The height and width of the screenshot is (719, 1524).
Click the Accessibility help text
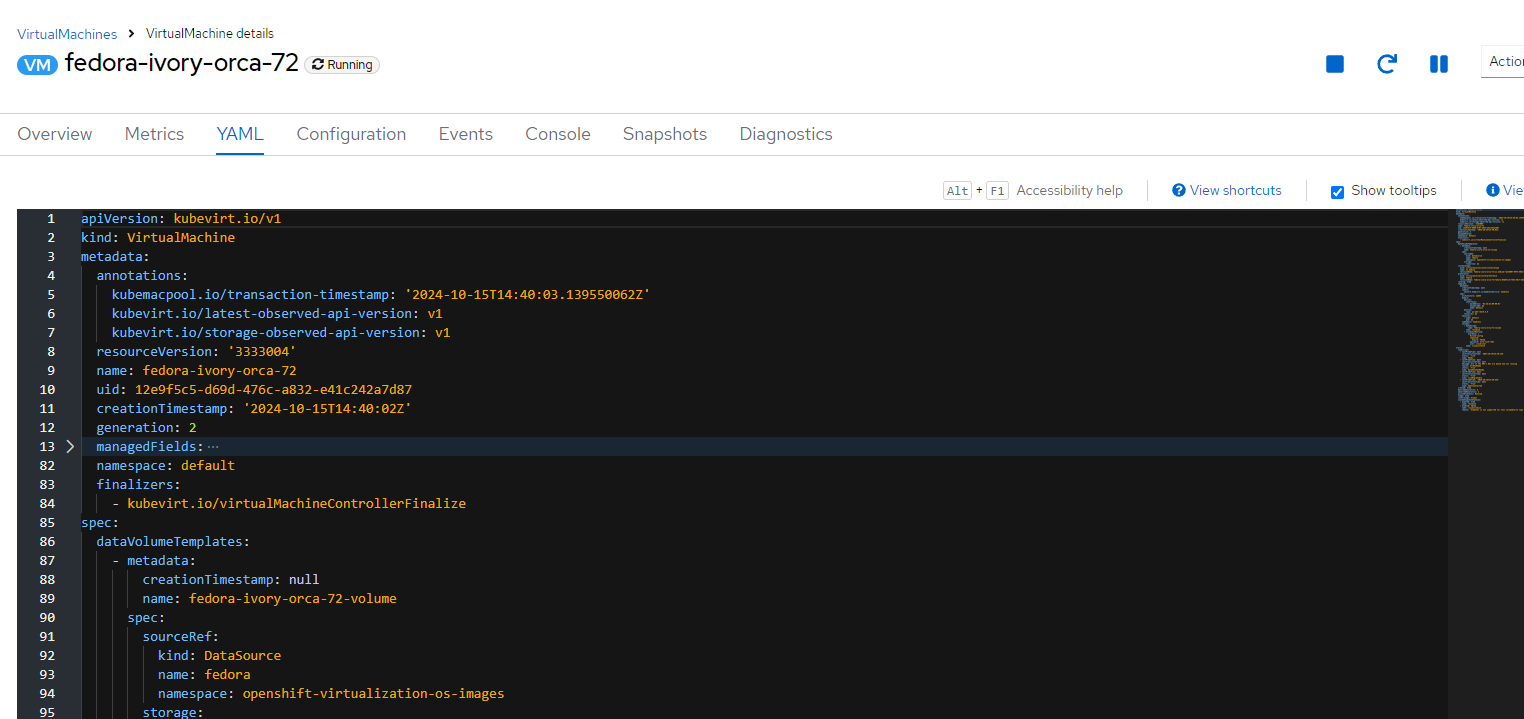1069,190
